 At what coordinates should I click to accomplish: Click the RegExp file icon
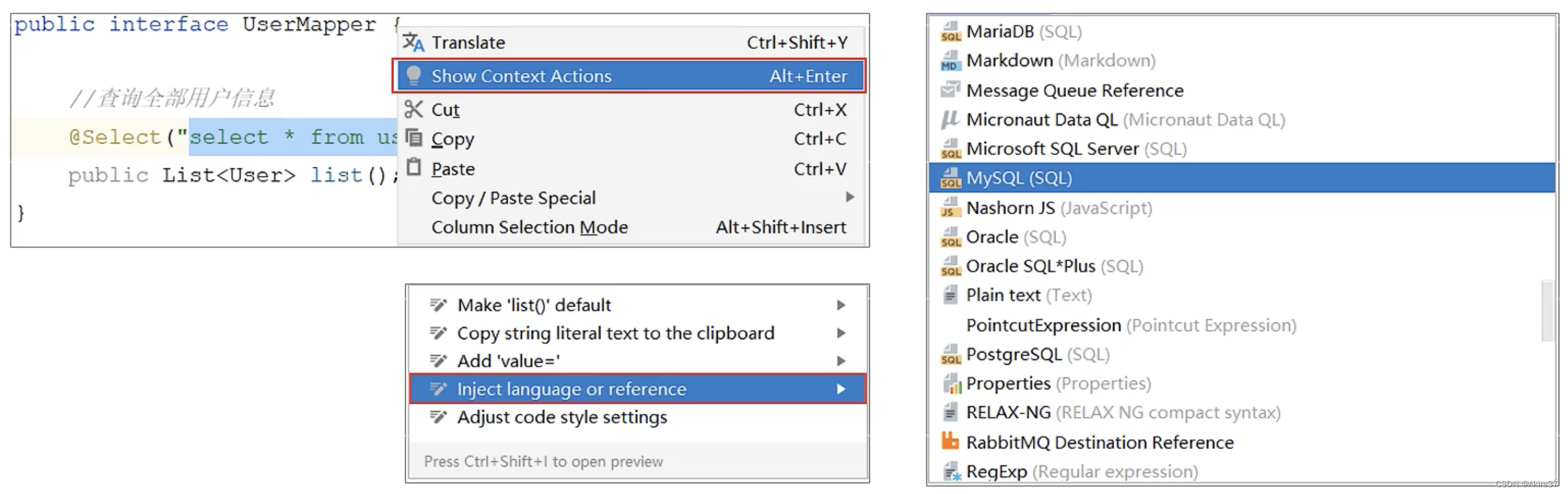(952, 471)
